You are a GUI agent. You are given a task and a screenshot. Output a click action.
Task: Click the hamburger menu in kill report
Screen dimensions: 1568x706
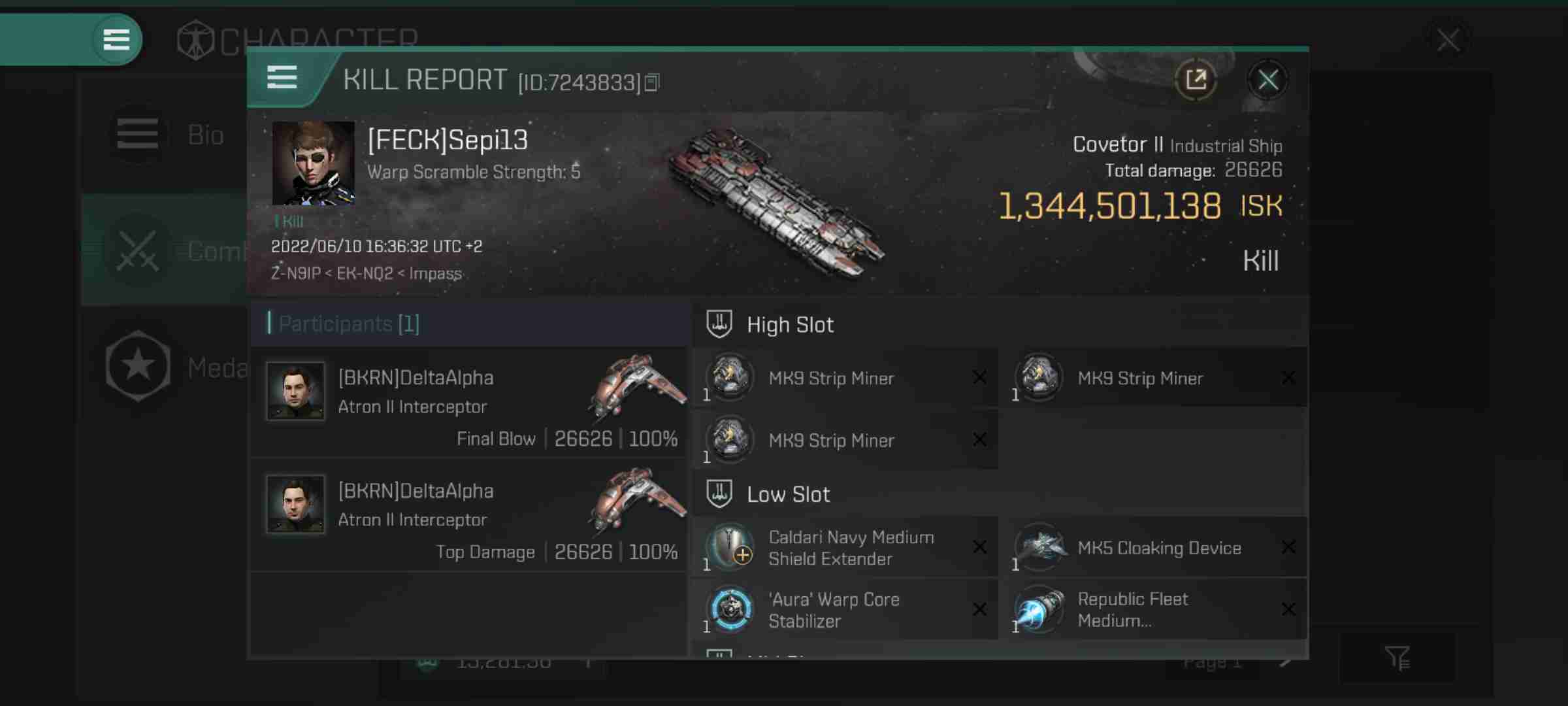[282, 78]
